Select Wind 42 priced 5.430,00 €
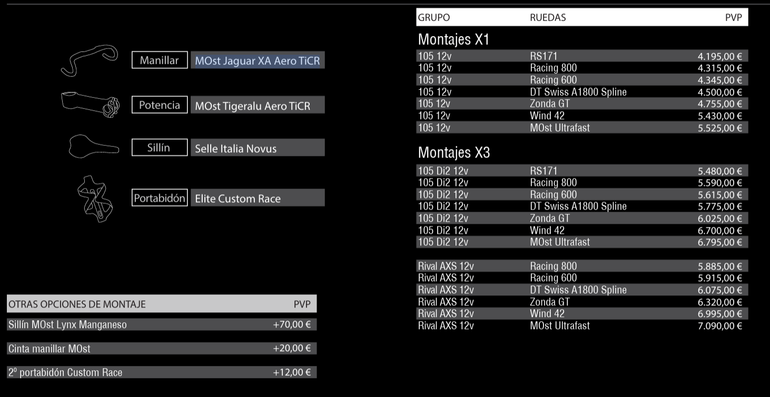 (x=547, y=115)
